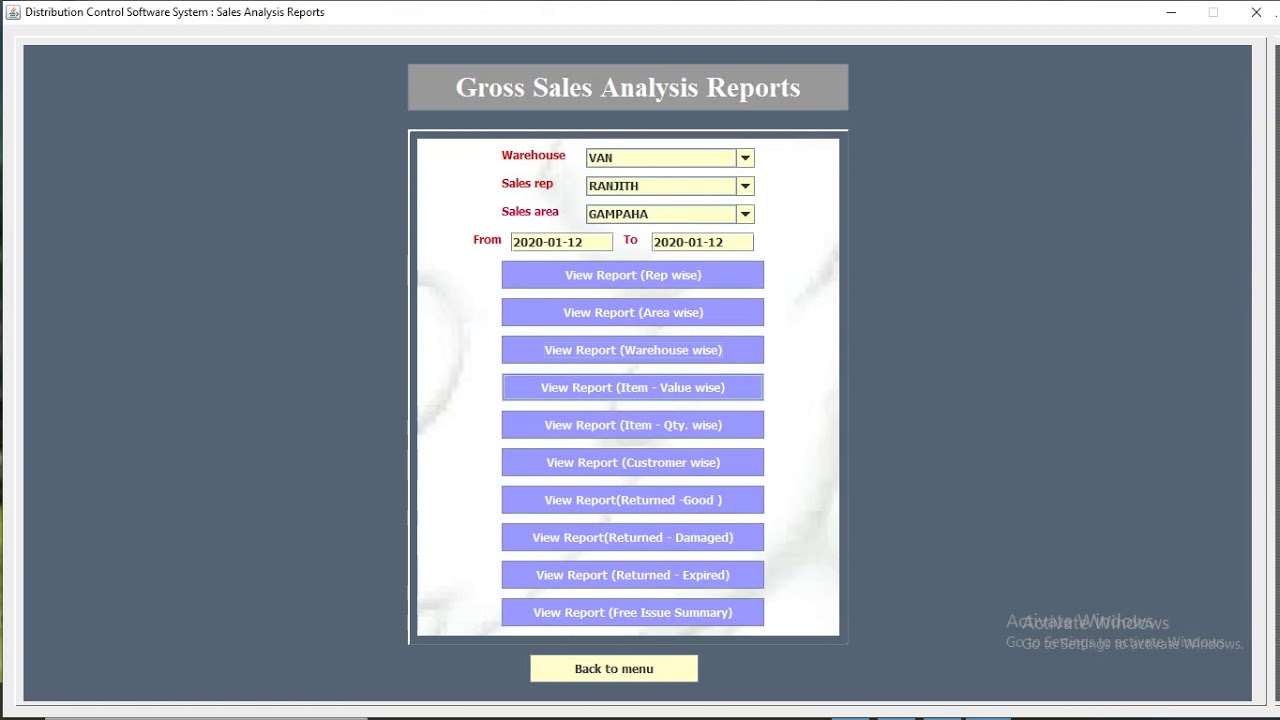Screen dimensions: 1280x720
Task: Select the RANJITH sales rep combo box
Action: tap(670, 186)
